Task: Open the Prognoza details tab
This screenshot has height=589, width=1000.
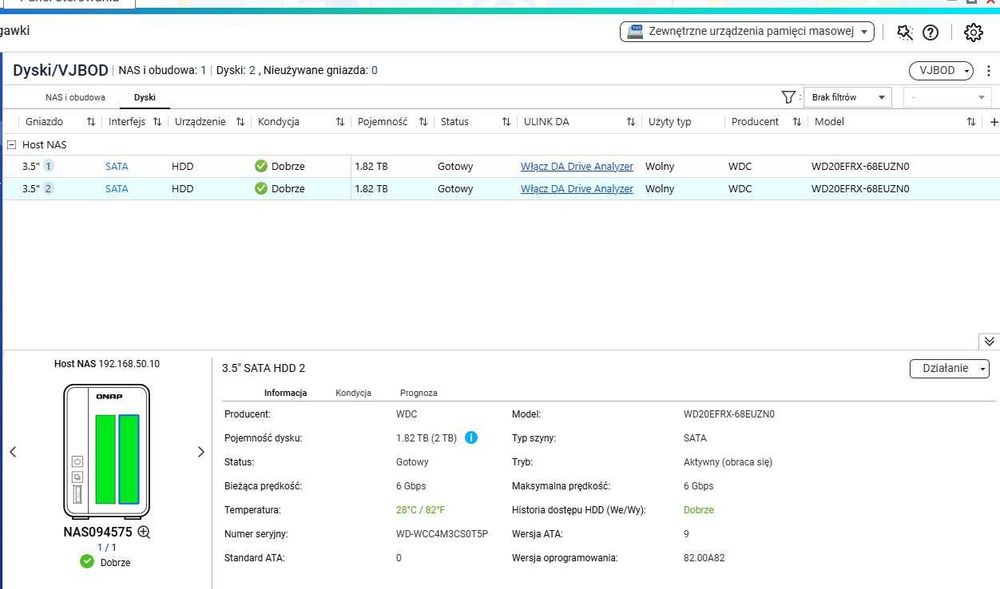Action: point(418,393)
